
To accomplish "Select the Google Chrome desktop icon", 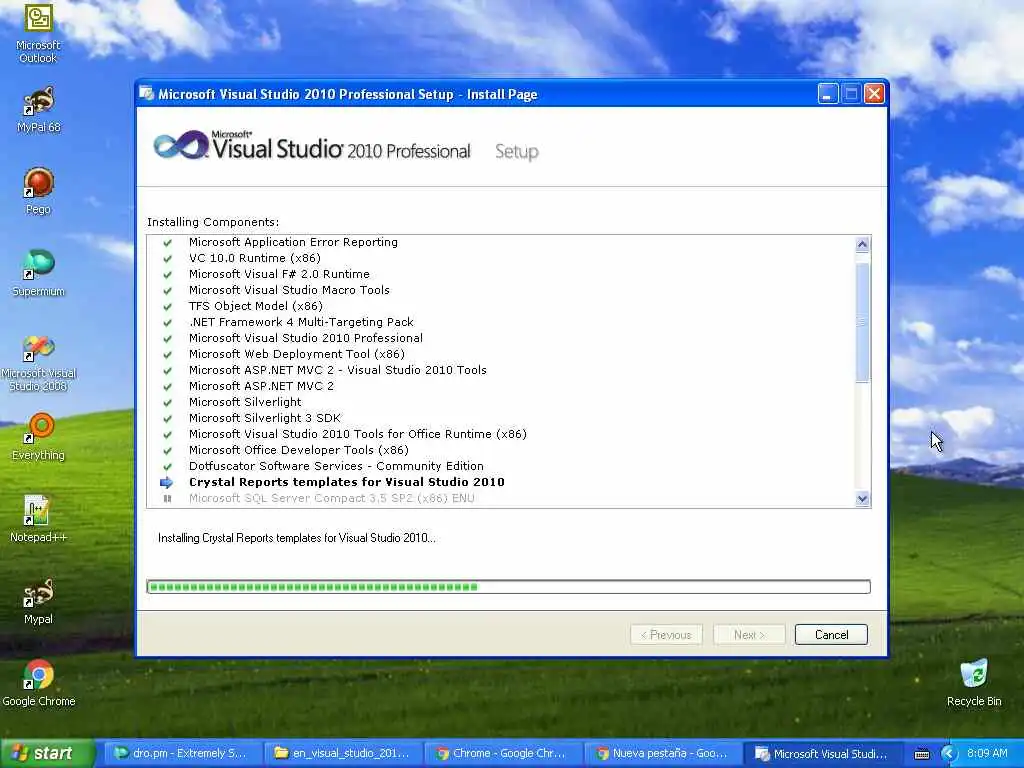I will coord(39,683).
